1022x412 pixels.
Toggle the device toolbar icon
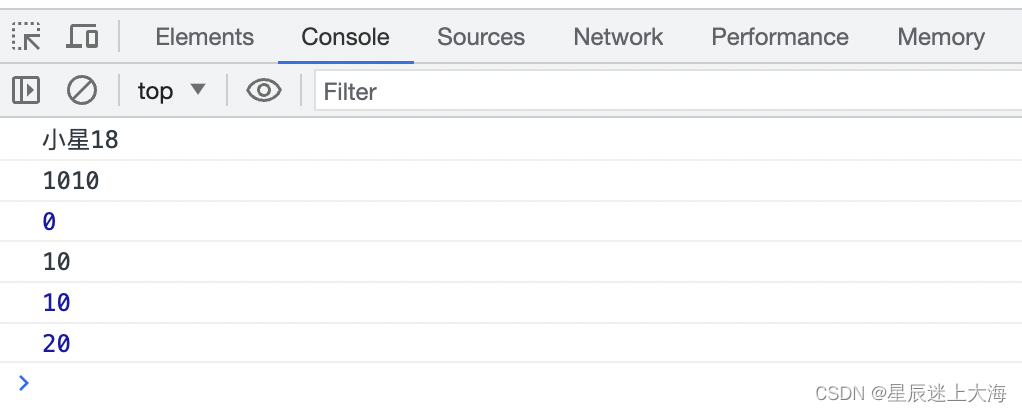tap(82, 37)
